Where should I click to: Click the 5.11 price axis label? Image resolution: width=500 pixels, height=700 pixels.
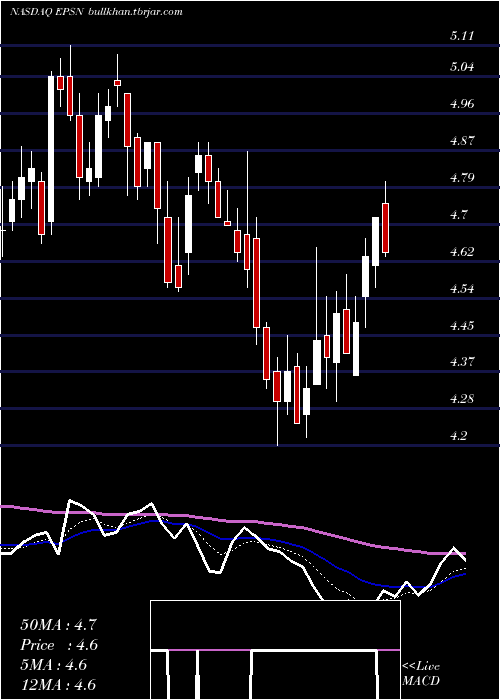click(x=462, y=37)
